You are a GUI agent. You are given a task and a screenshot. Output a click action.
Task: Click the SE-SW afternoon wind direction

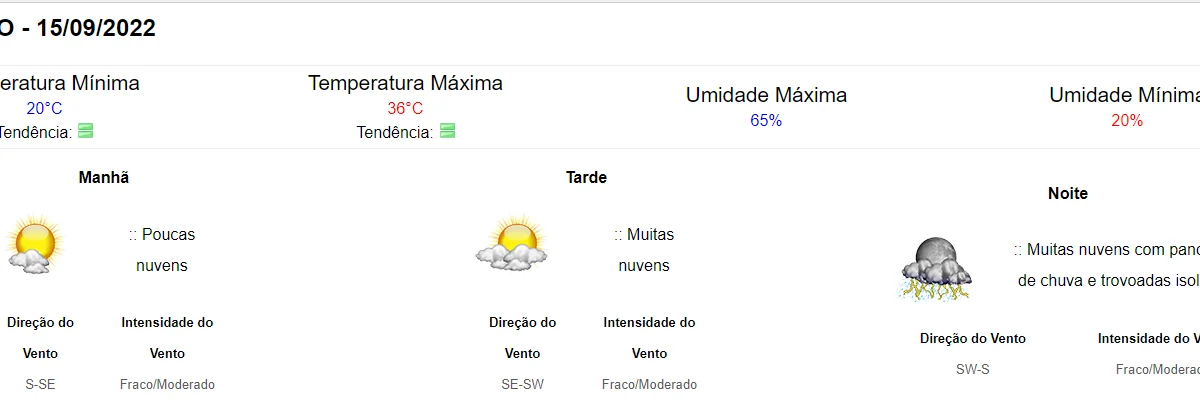point(522,384)
